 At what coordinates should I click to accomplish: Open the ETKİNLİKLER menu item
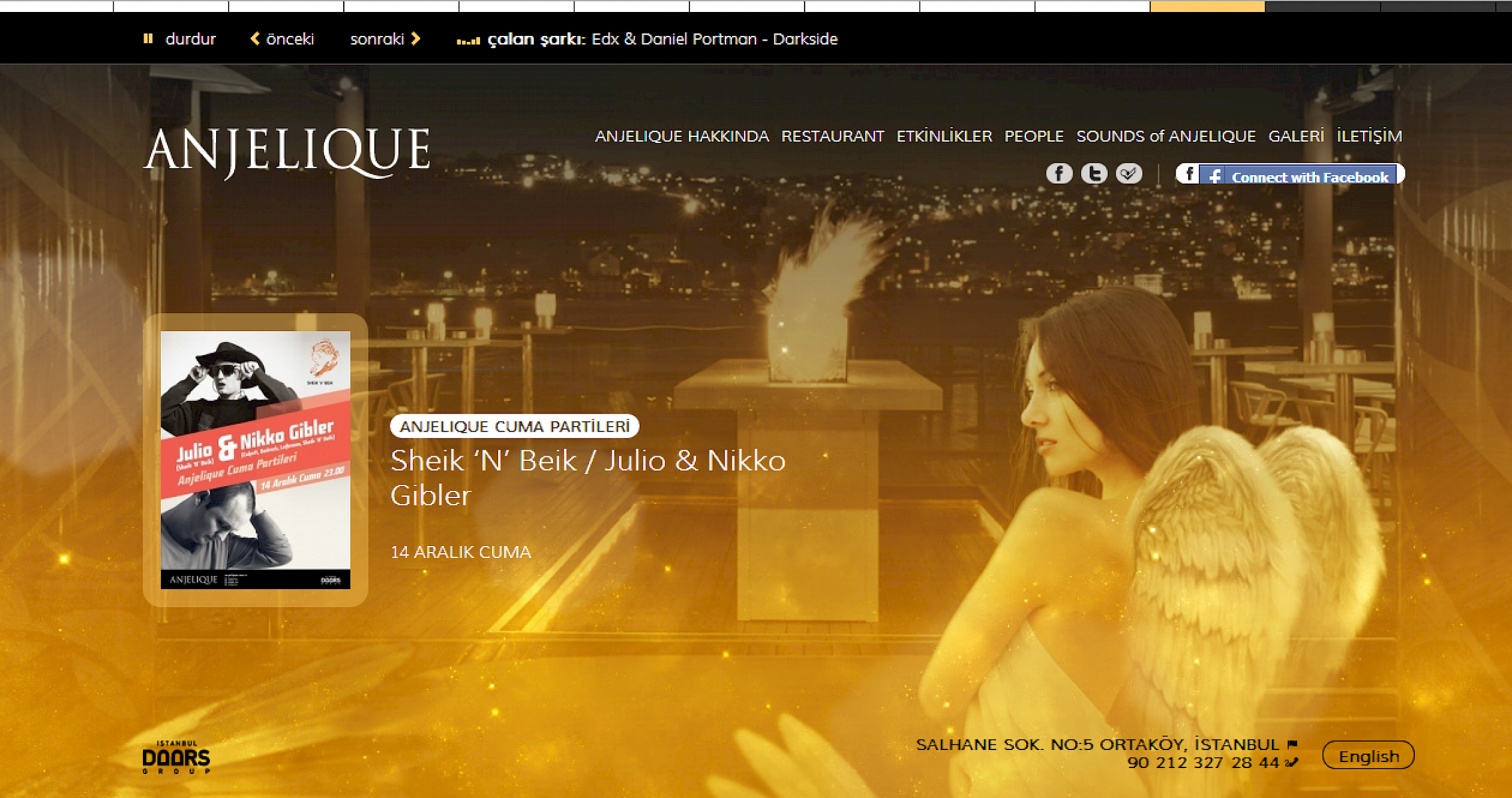coord(944,136)
